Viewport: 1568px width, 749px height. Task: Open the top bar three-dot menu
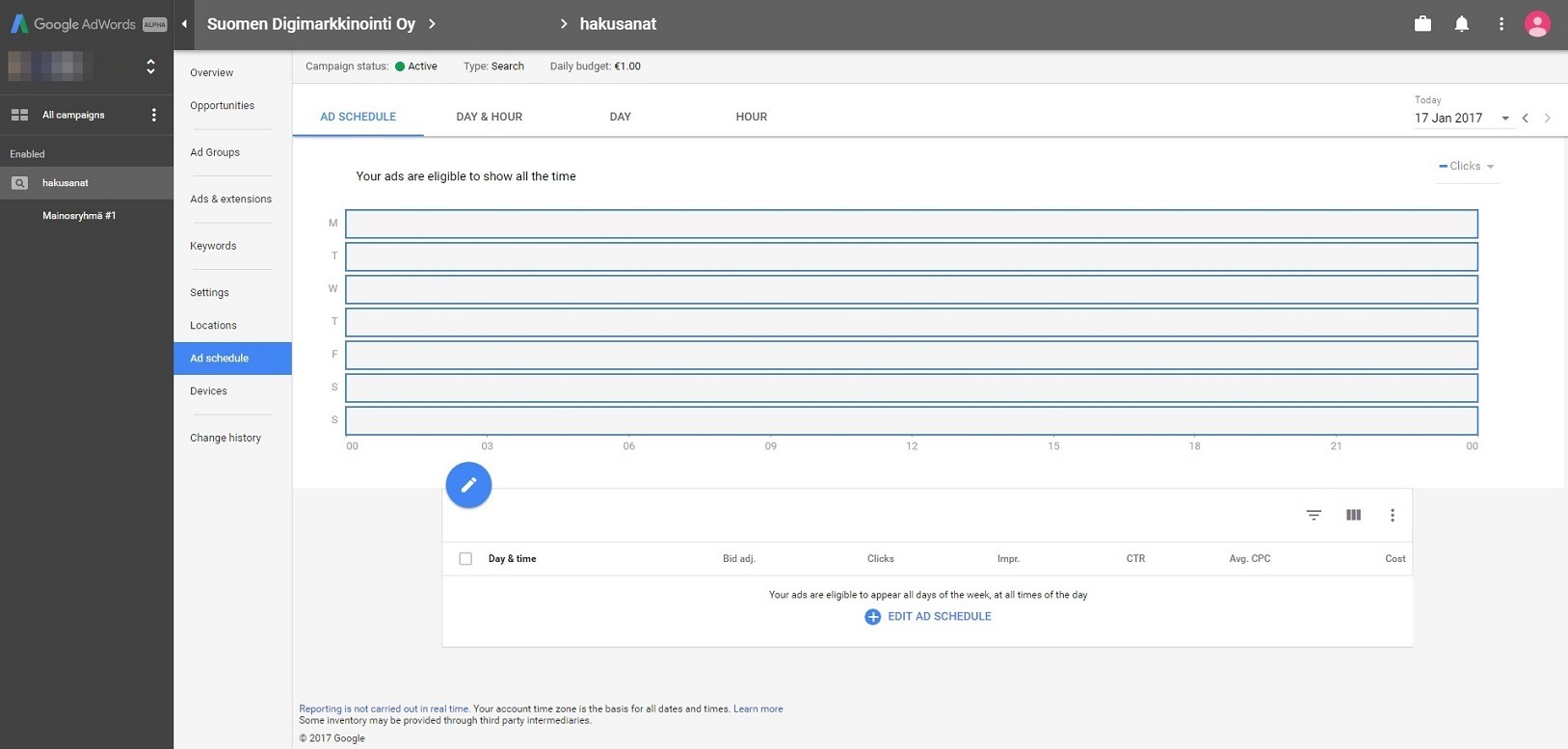[1501, 24]
